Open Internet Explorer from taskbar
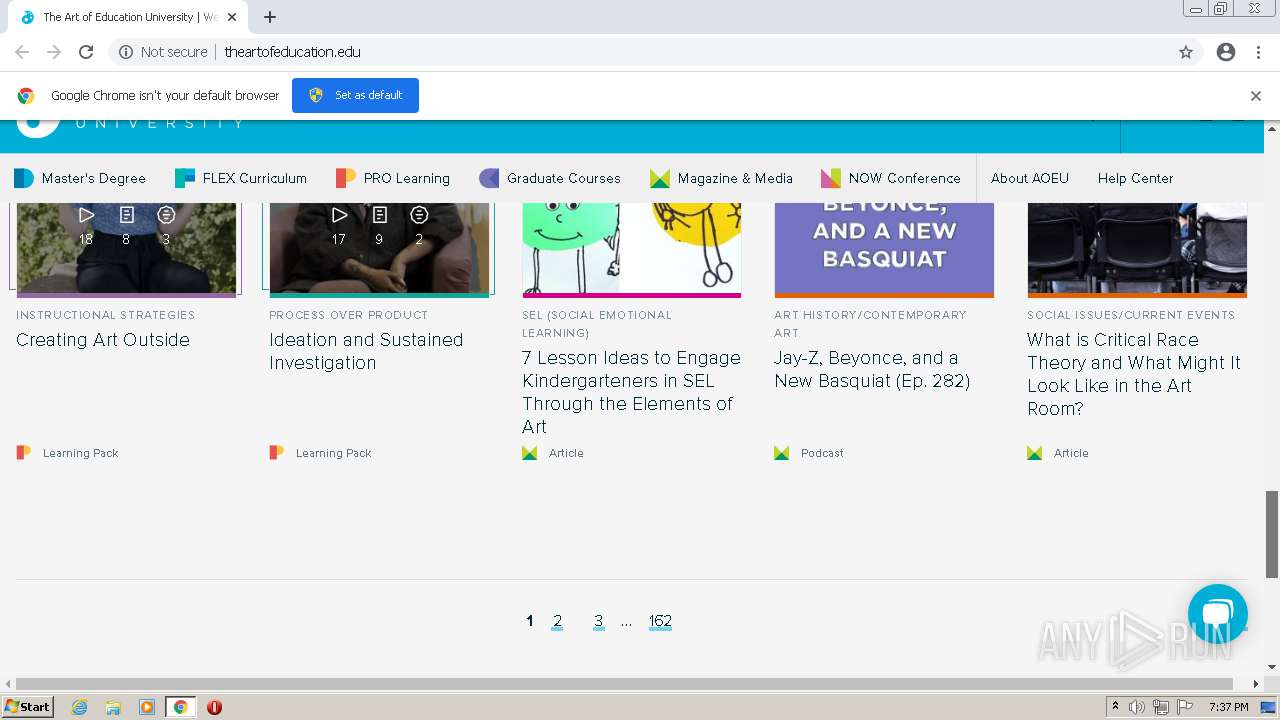The width and height of the screenshot is (1280, 720). pyautogui.click(x=80, y=707)
